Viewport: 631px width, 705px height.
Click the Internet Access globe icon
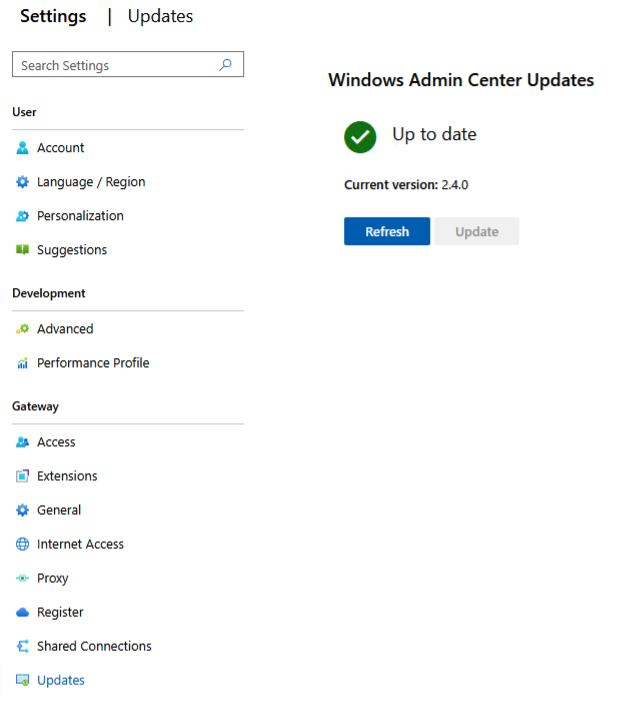click(x=23, y=544)
